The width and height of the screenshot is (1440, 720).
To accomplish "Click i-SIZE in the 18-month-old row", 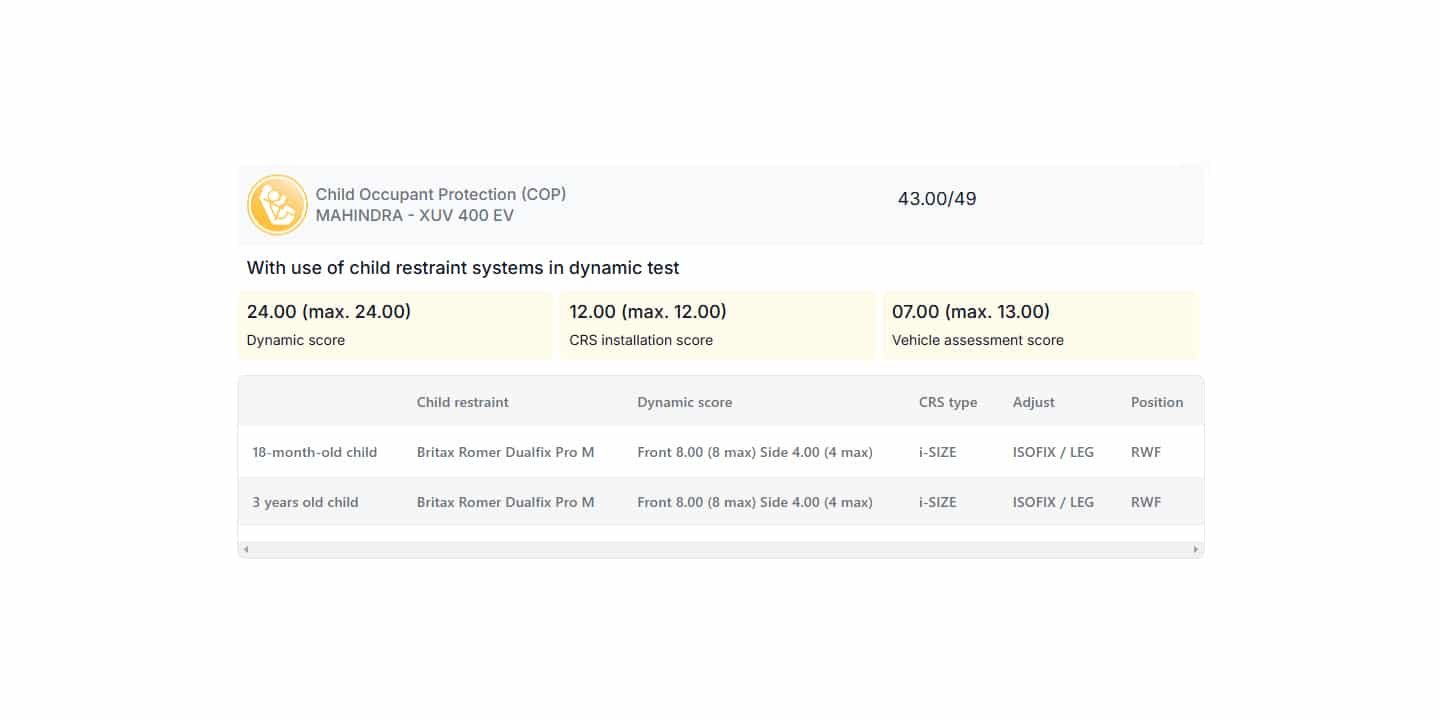I will point(938,452).
